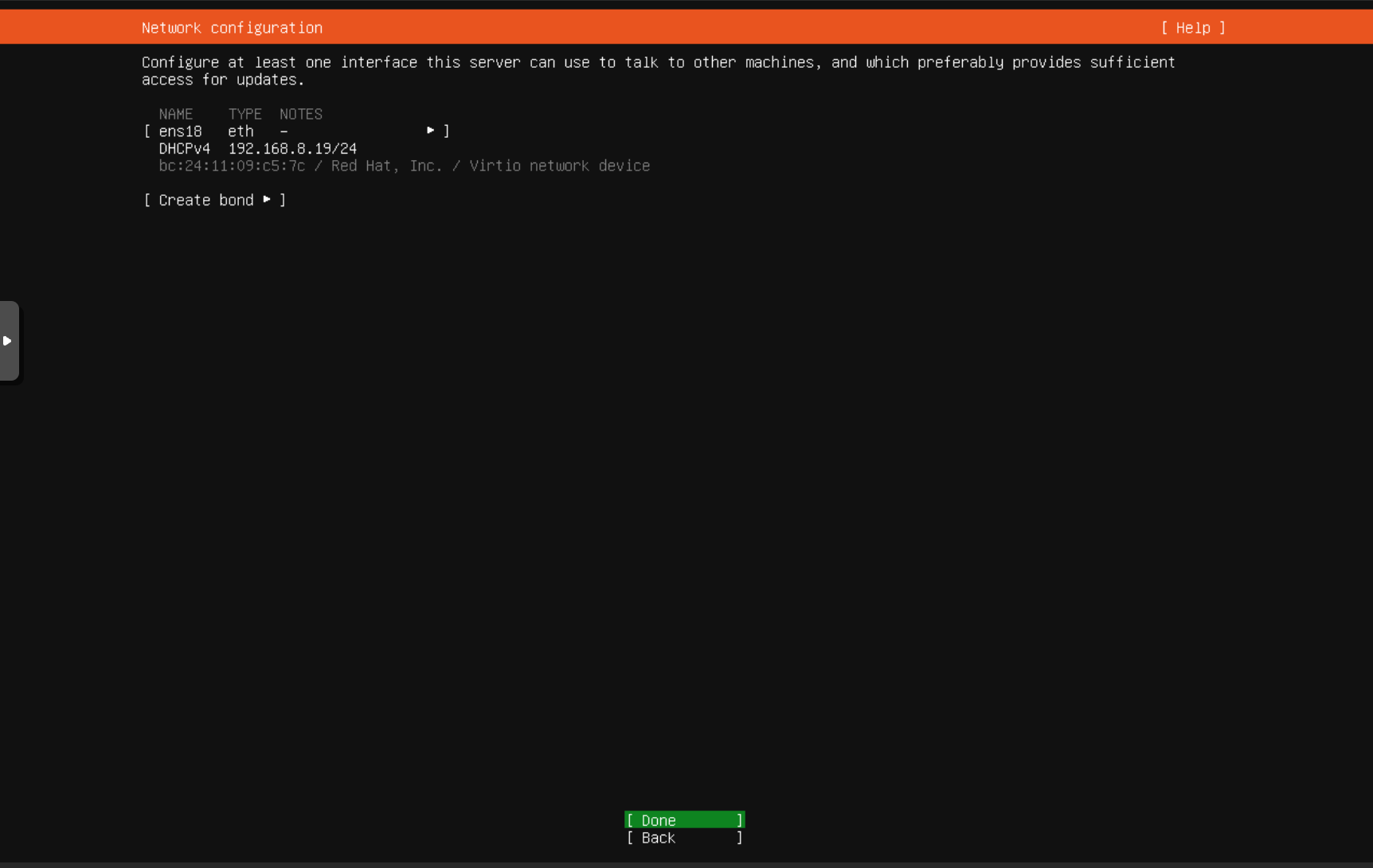
Task: Go back with the Back button
Action: click(x=684, y=838)
